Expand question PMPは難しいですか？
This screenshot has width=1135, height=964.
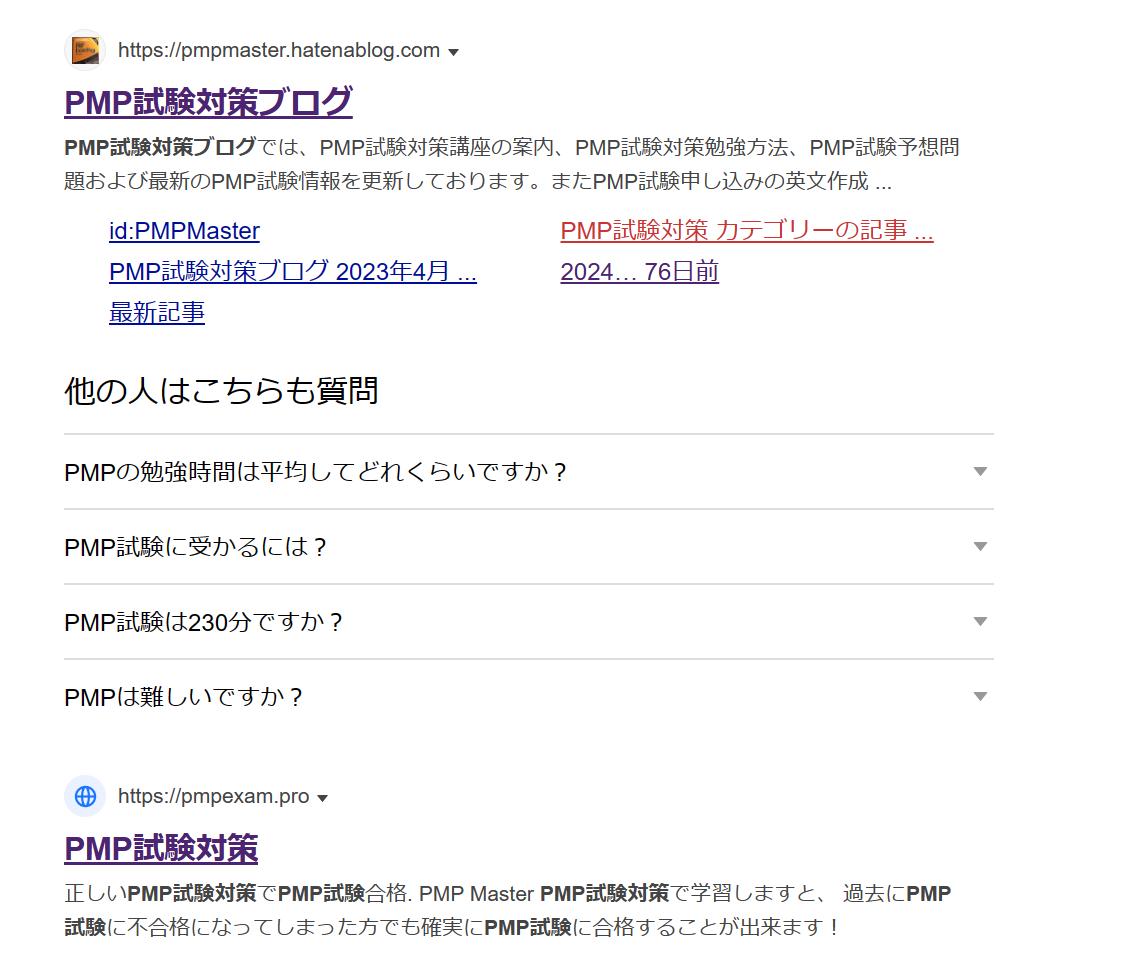point(184,697)
